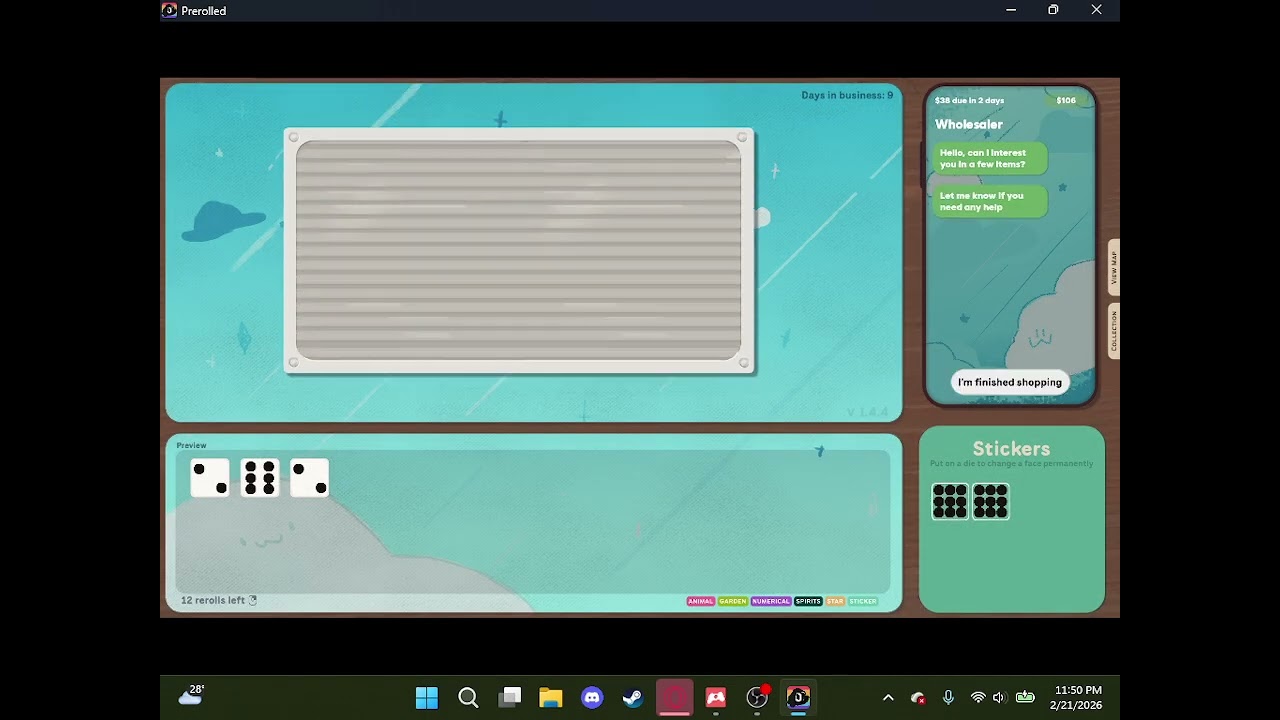Screen dimensions: 1280x720
Task: Click the Stickers panel heading
Action: coord(1011,449)
